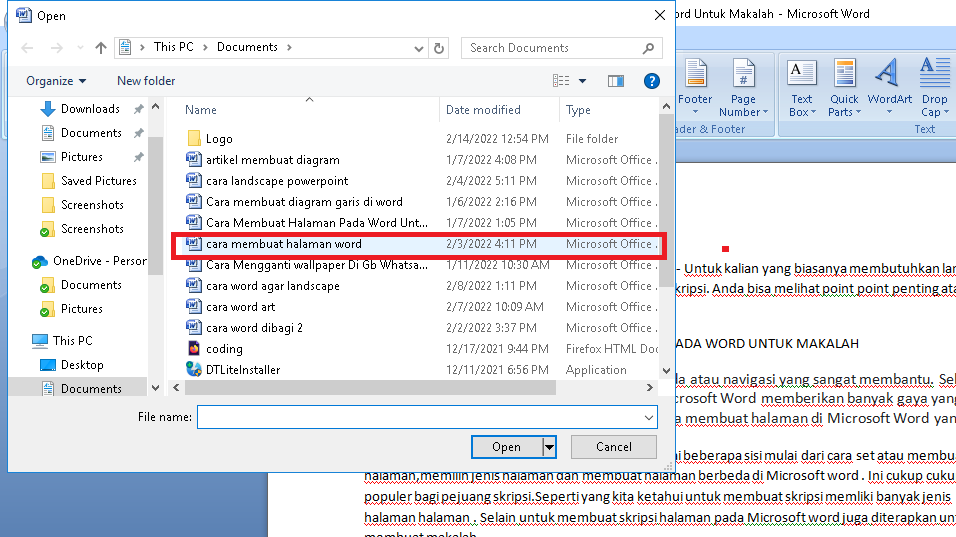Open the File name combo box dropdown
The image size is (956, 537).
(650, 417)
